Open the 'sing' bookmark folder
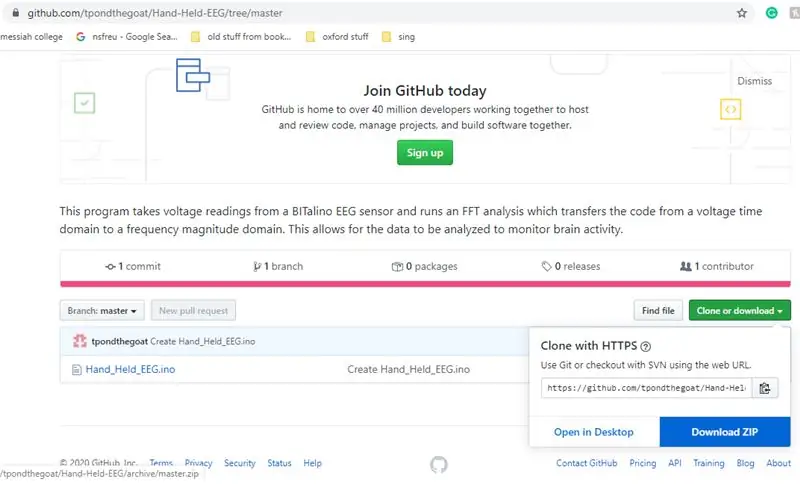800x484 pixels. coord(398,37)
